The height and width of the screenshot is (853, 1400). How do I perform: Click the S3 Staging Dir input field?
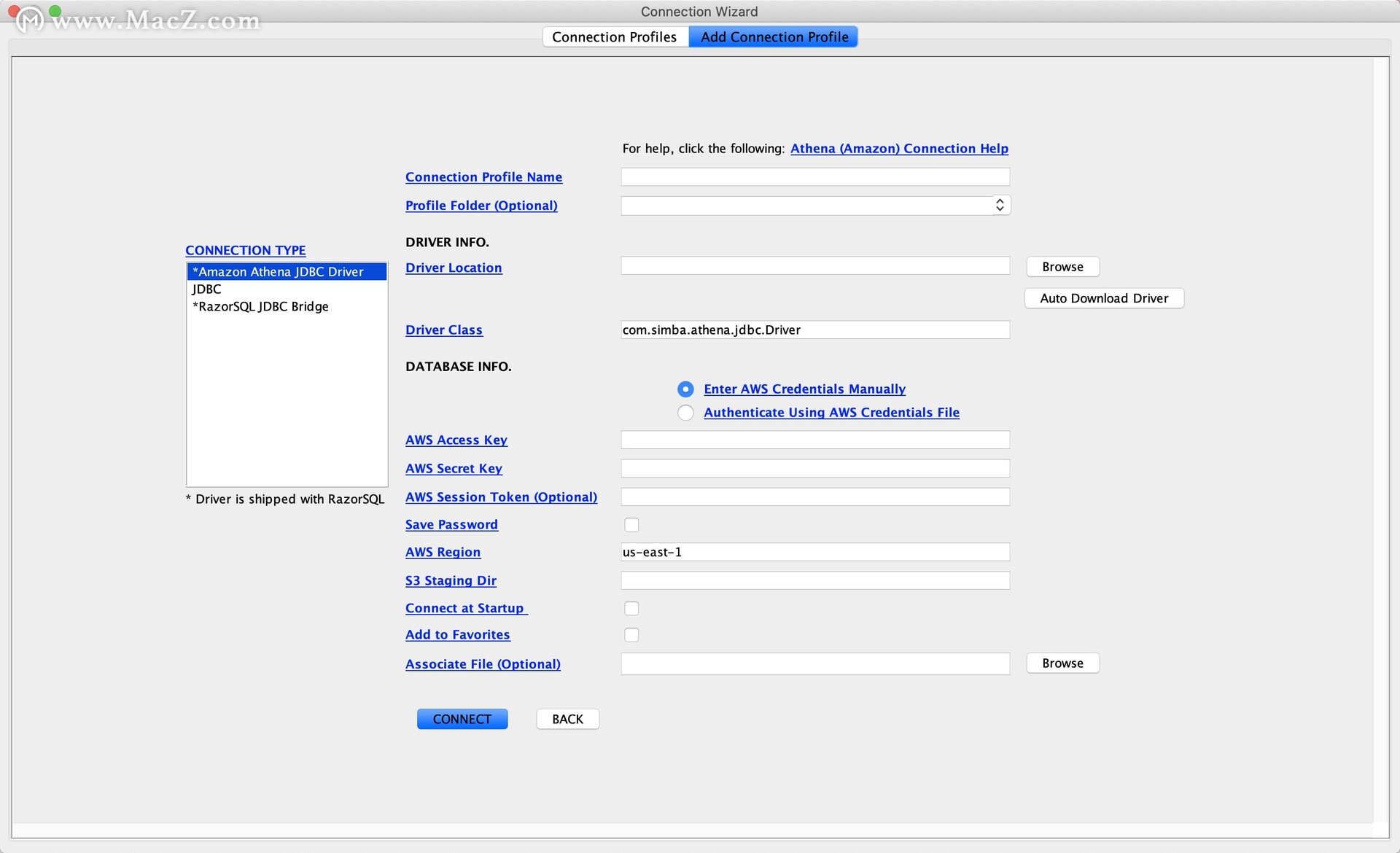(x=814, y=580)
